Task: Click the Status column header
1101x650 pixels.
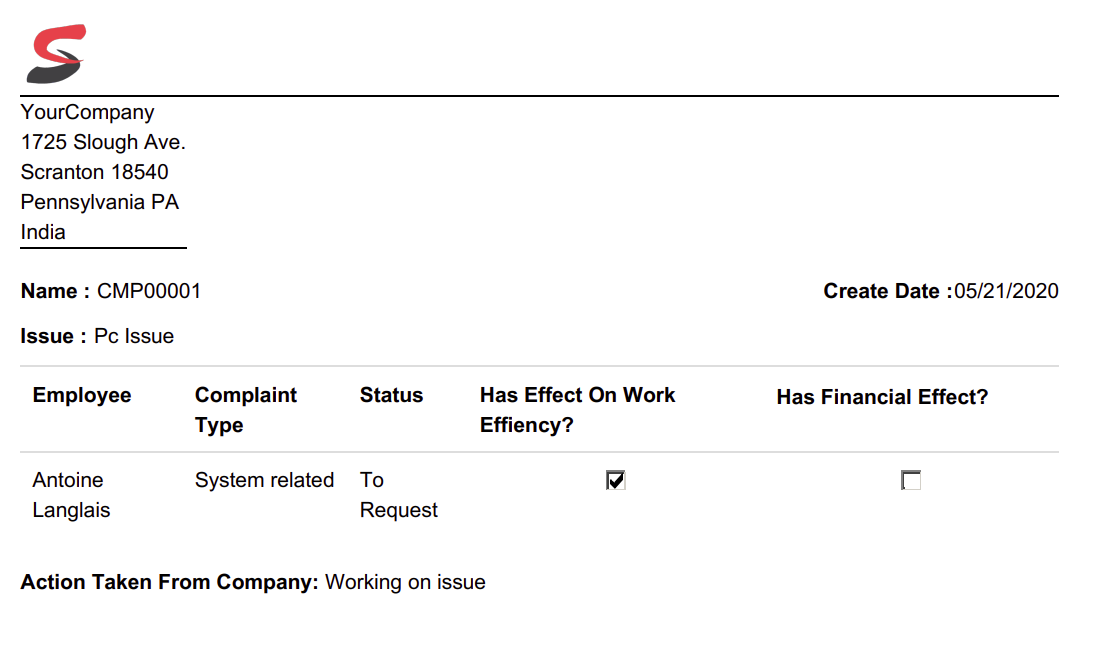Action: pyautogui.click(x=391, y=395)
